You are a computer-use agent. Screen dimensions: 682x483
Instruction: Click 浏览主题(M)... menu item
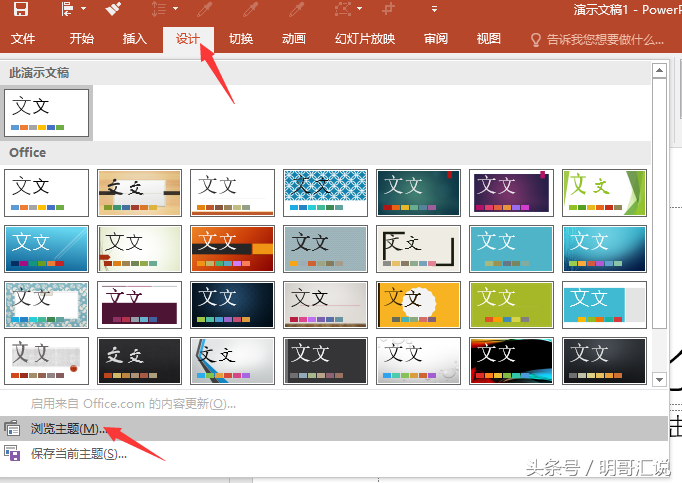tap(334, 429)
